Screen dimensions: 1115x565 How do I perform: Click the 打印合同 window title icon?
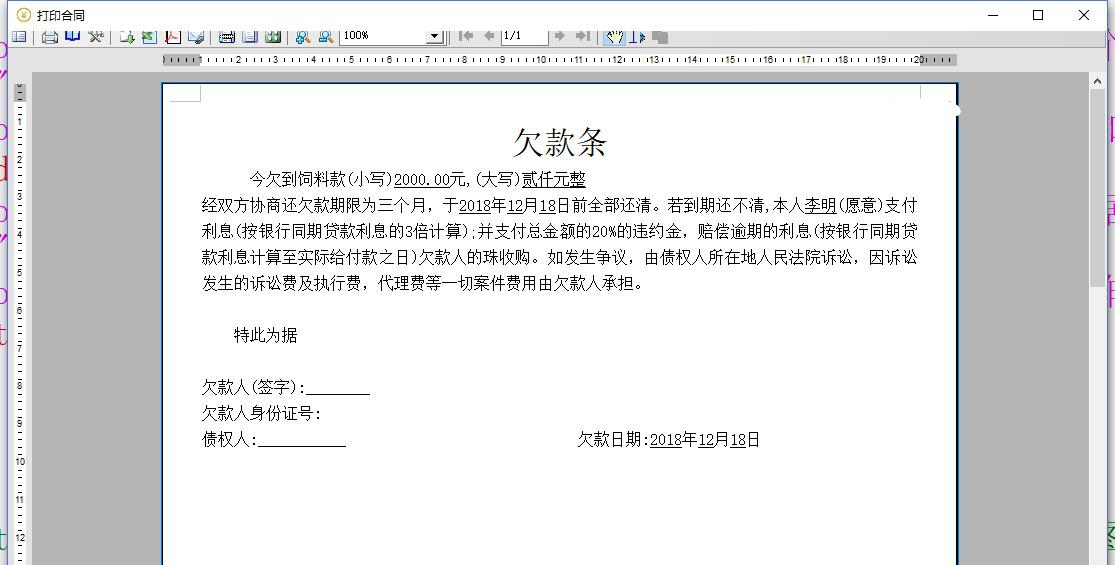23,15
